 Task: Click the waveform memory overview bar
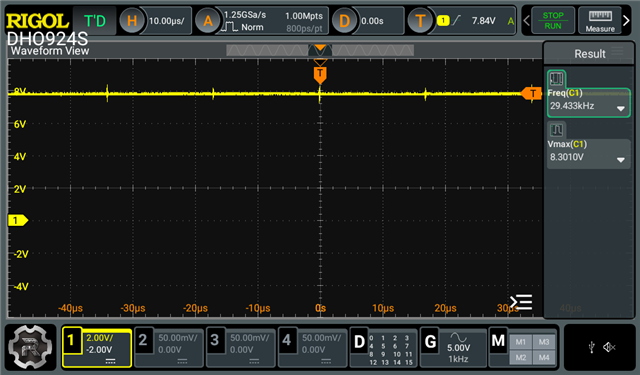(320, 50)
